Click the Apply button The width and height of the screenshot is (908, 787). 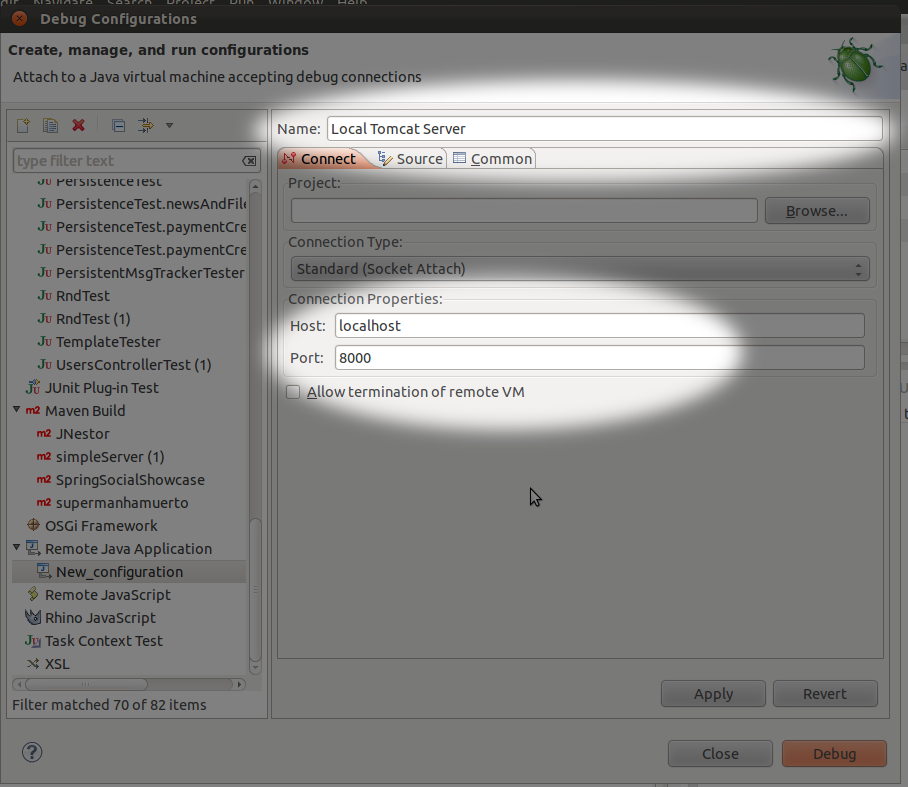(713, 694)
